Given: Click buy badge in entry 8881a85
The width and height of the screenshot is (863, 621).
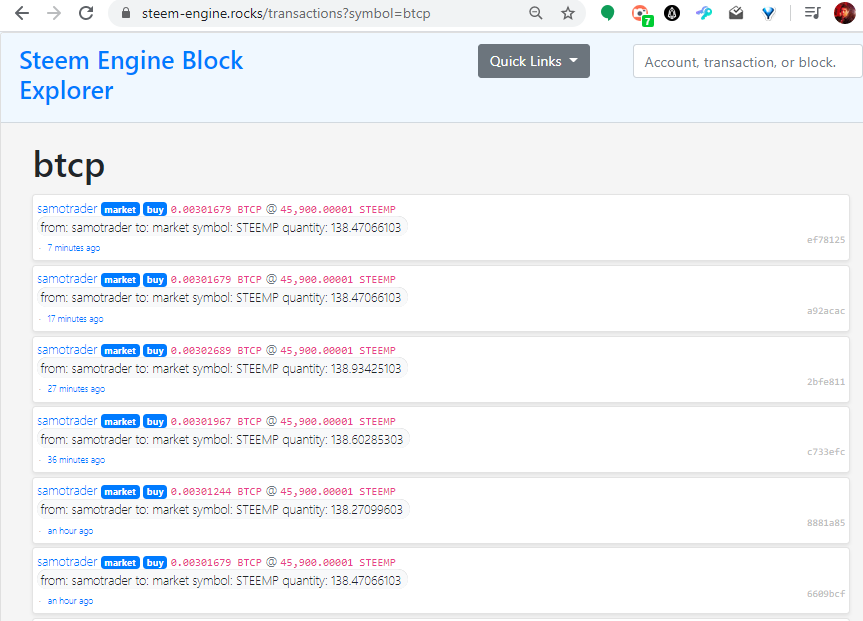Looking at the screenshot, I should [x=155, y=492].
